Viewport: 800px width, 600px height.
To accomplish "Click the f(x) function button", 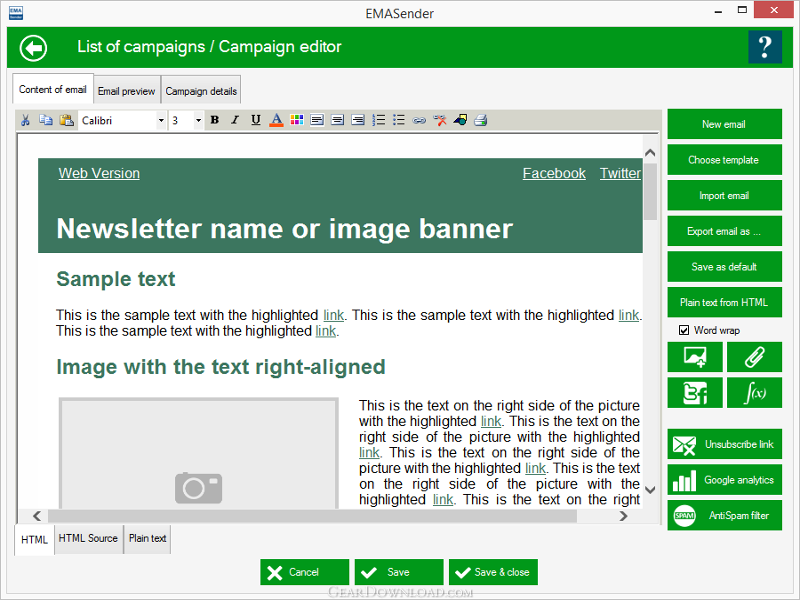I will [x=754, y=393].
